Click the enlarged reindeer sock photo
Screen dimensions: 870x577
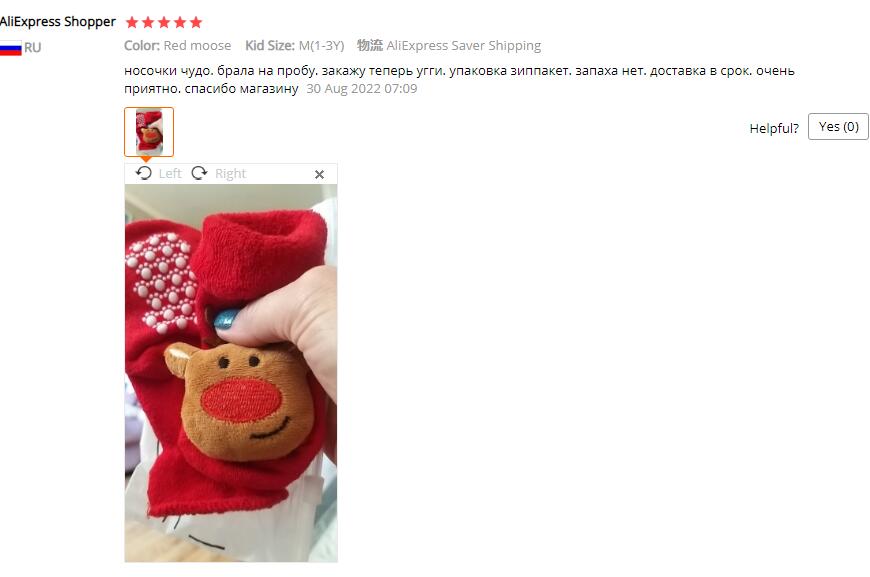231,373
